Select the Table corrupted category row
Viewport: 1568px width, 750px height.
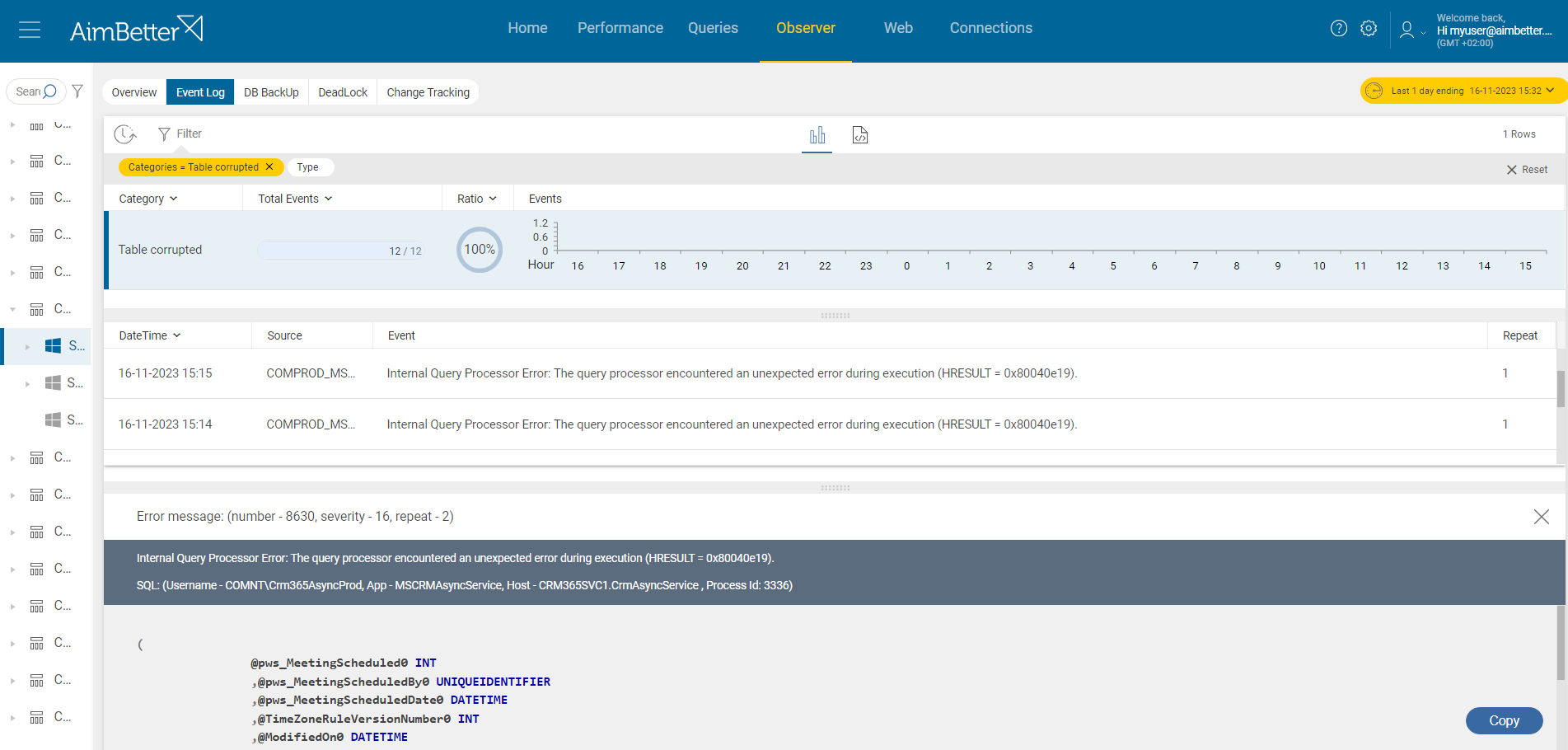click(x=835, y=250)
